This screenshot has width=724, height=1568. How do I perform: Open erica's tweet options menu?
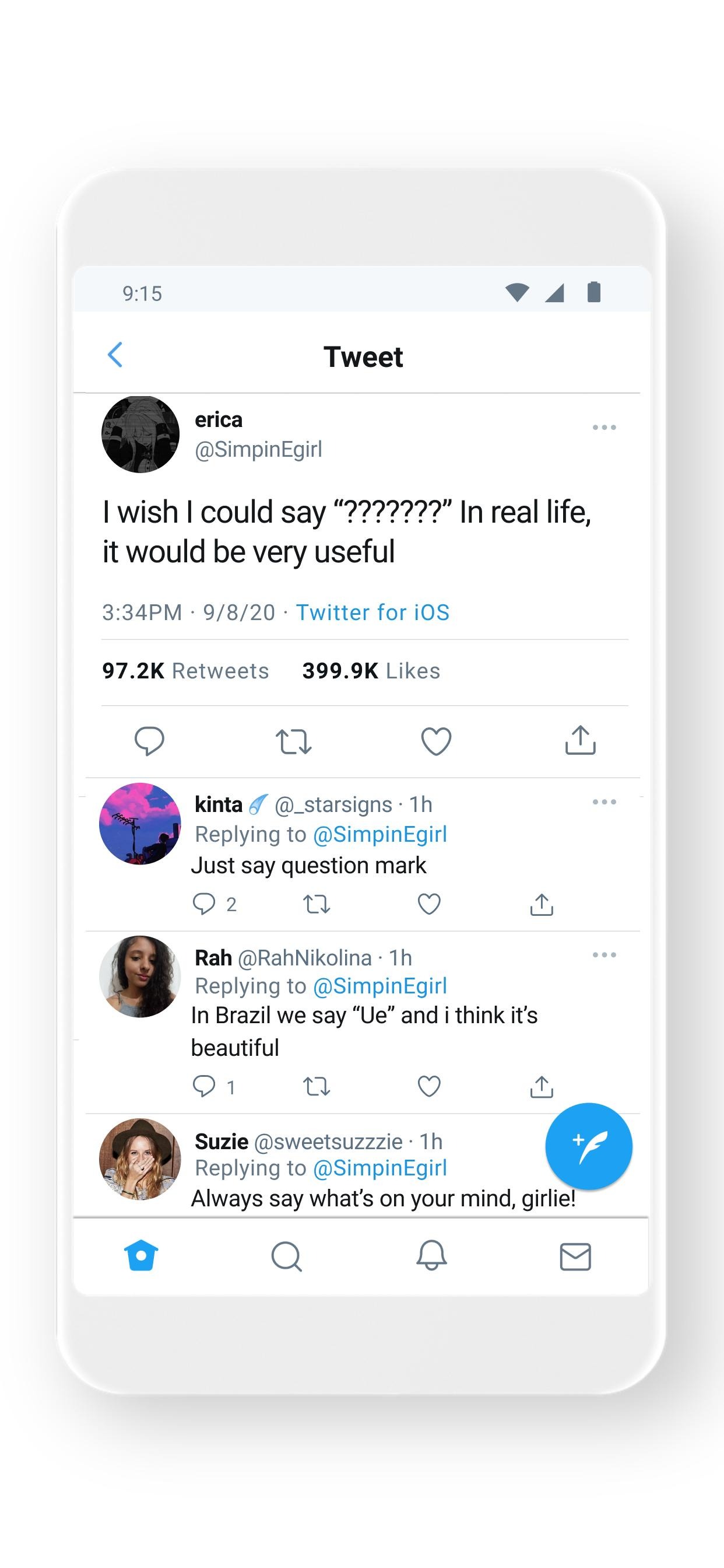click(604, 428)
